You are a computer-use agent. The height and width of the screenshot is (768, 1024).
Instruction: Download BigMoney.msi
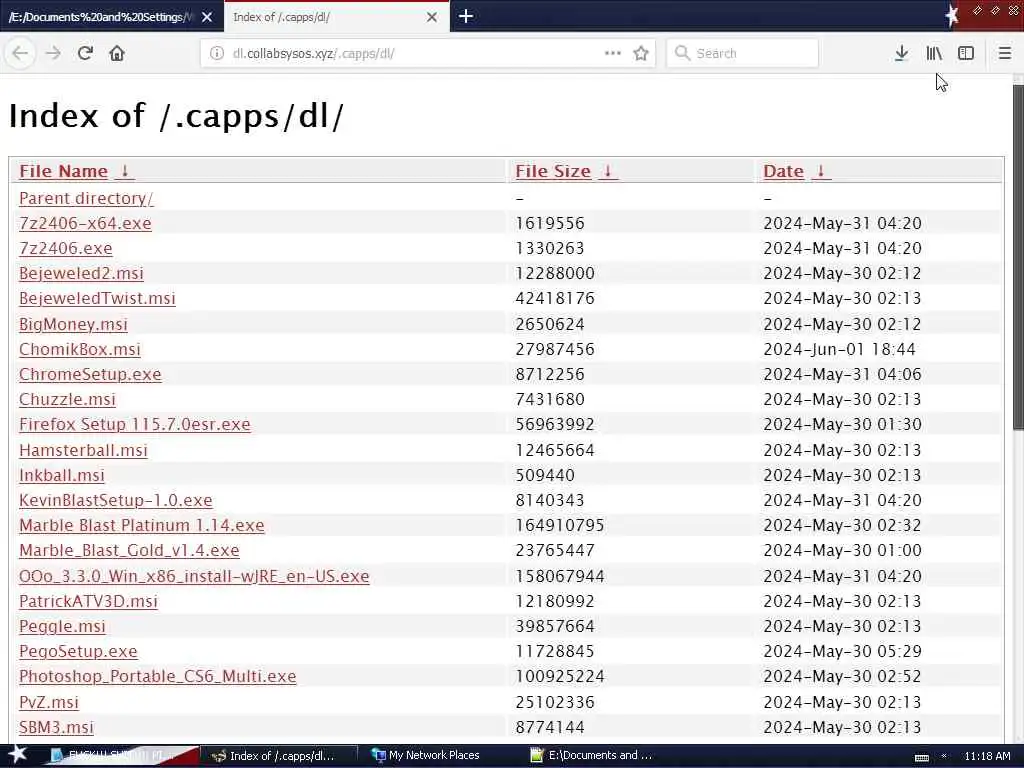73,324
